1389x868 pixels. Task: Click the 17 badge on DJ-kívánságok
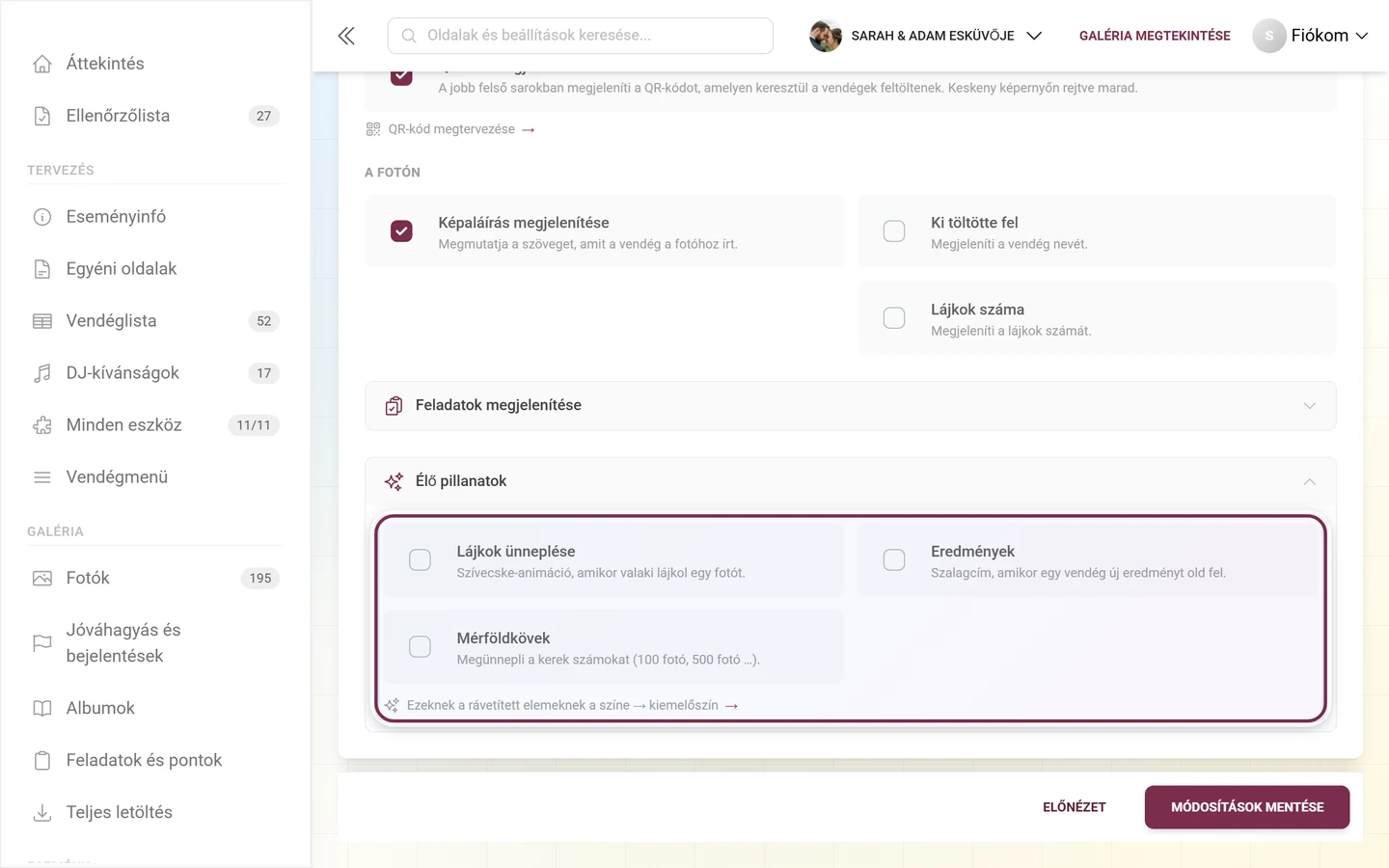(264, 373)
